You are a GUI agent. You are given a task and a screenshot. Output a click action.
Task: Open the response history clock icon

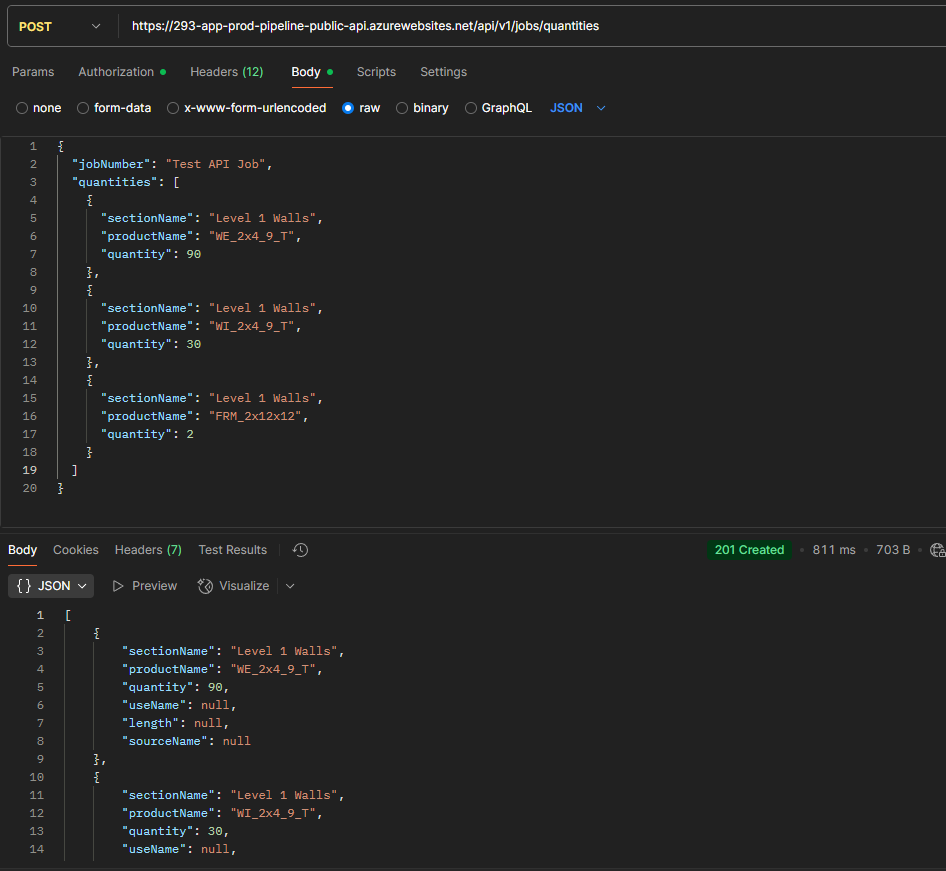(300, 550)
